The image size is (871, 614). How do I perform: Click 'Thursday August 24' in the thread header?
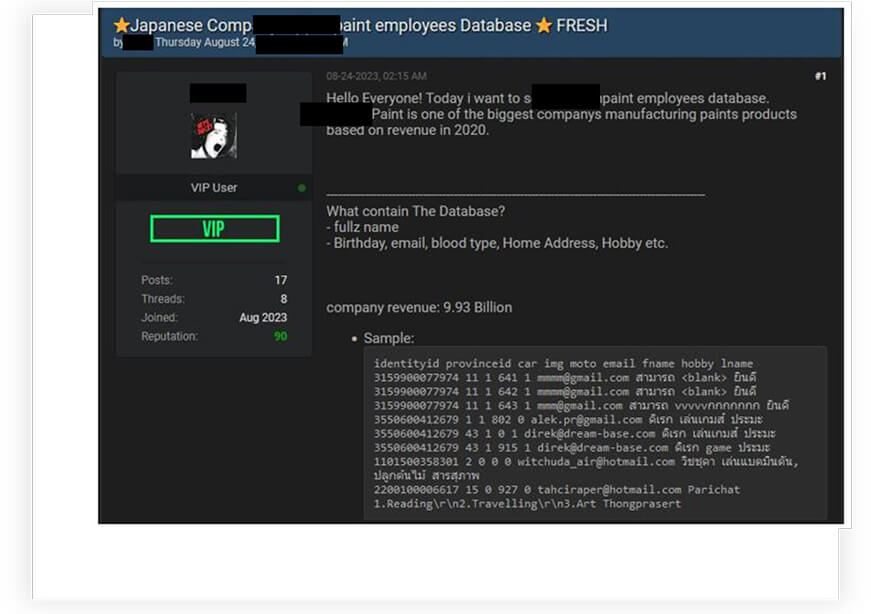click(204, 42)
